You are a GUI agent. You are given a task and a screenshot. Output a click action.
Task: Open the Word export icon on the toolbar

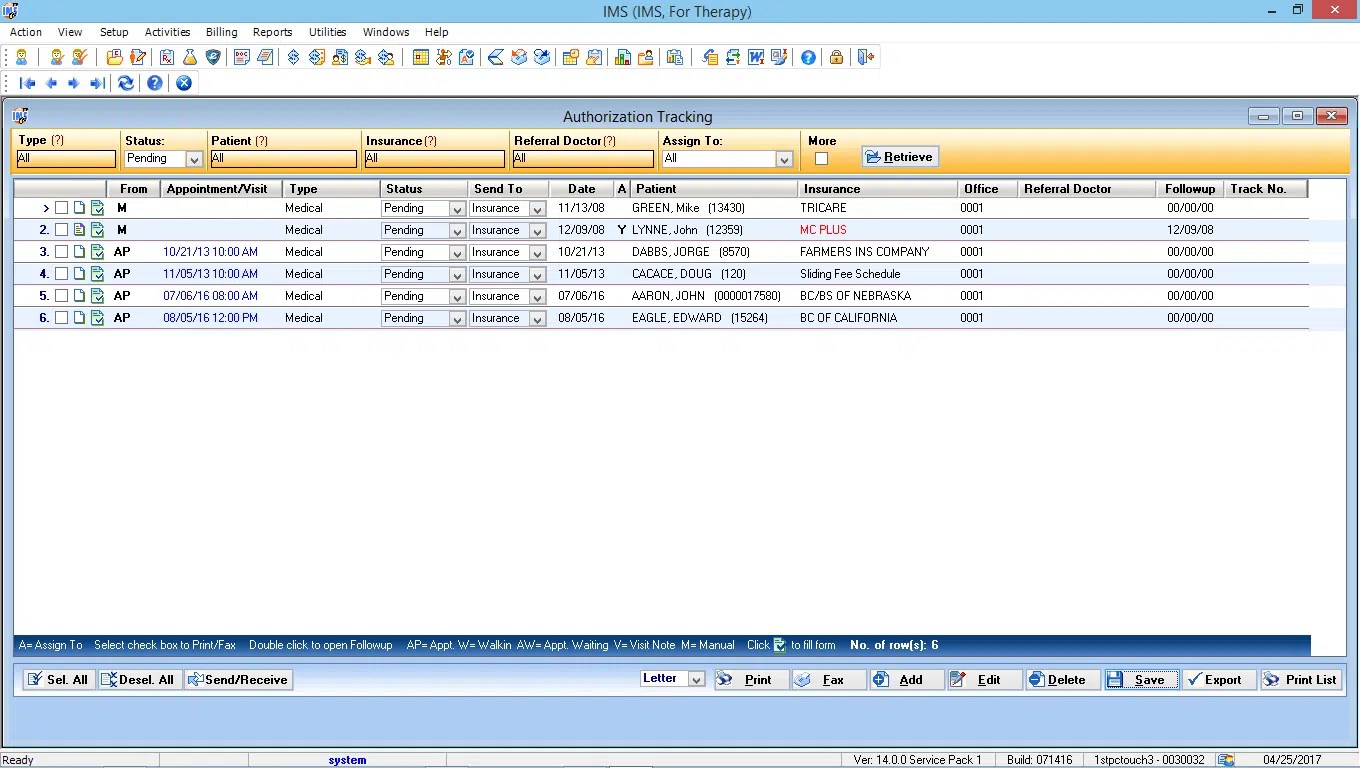[755, 57]
